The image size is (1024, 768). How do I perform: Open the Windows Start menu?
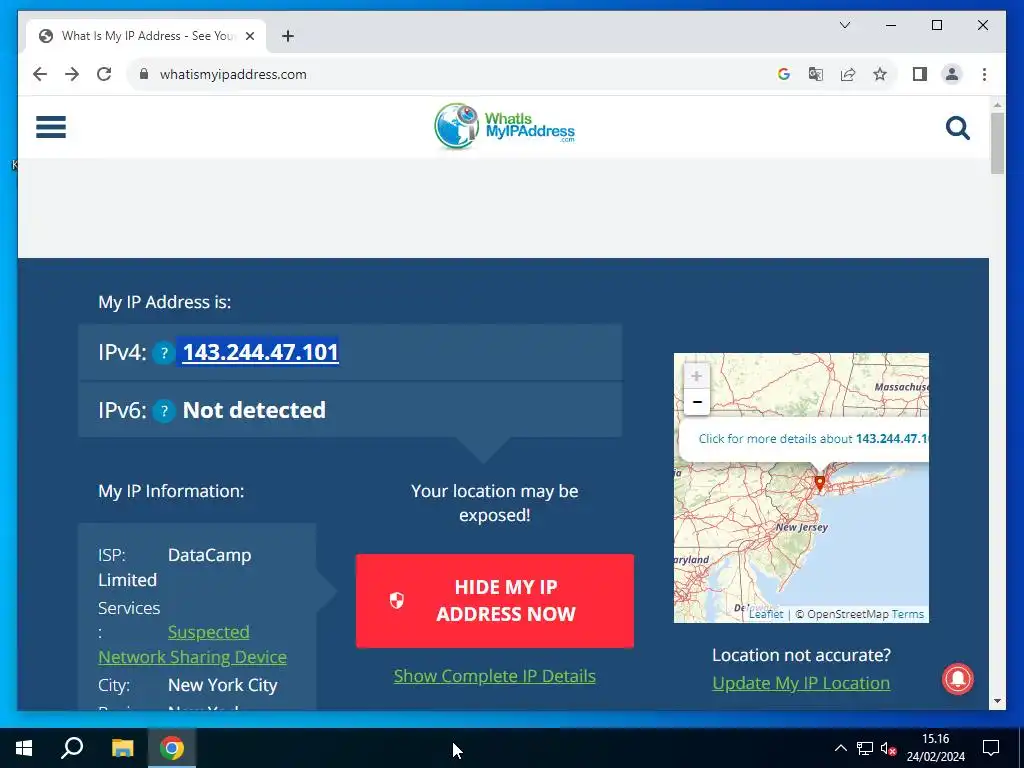click(24, 748)
